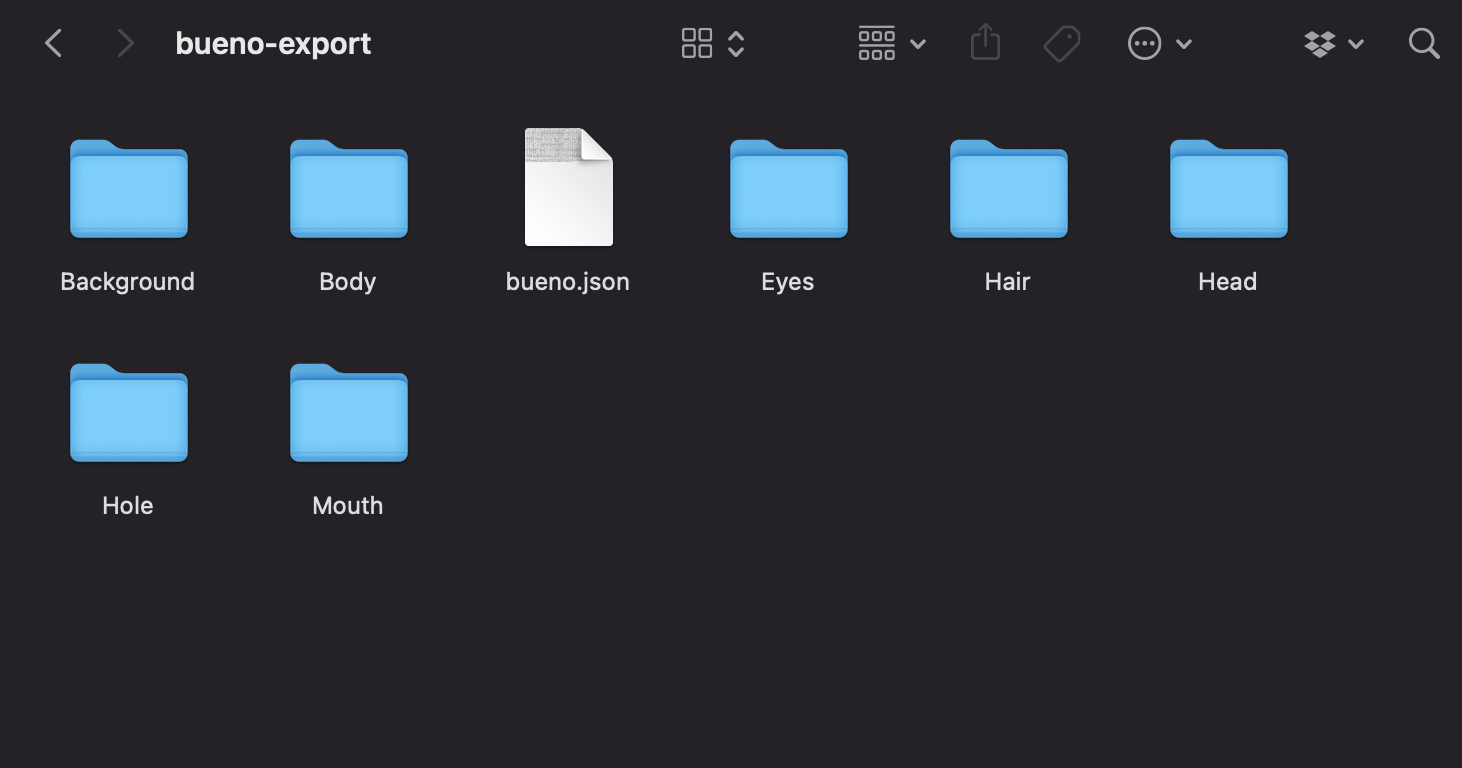1462x768 pixels.
Task: Select the Eyes folder
Action: point(789,190)
